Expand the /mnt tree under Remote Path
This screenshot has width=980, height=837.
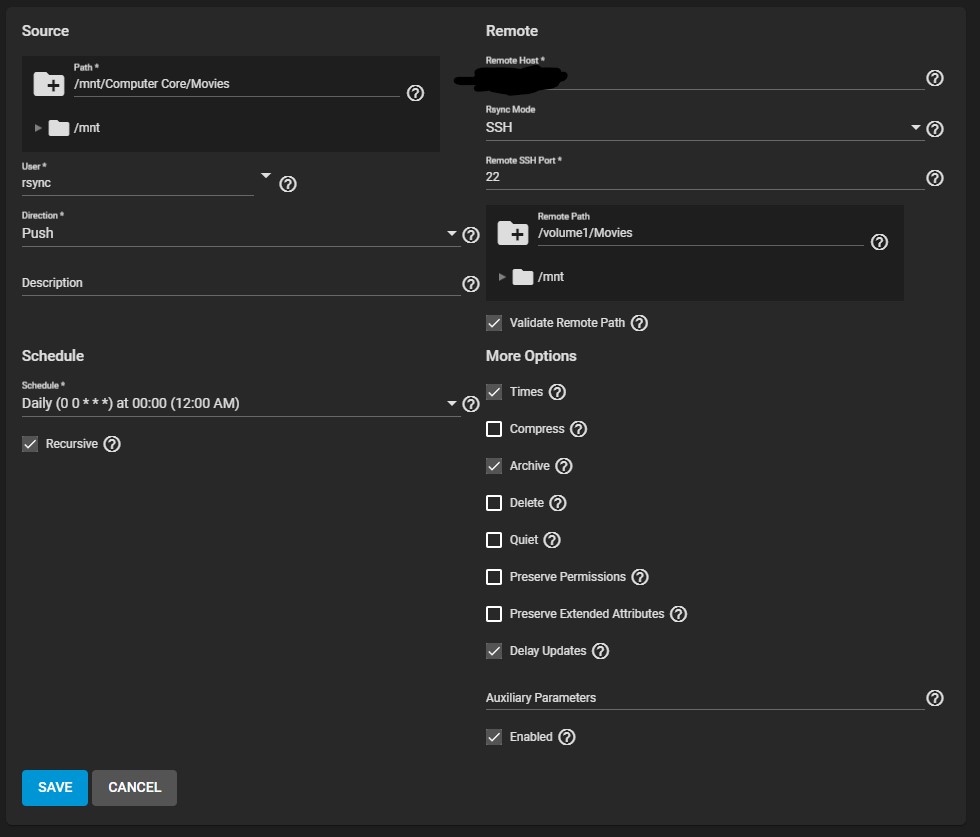point(502,277)
